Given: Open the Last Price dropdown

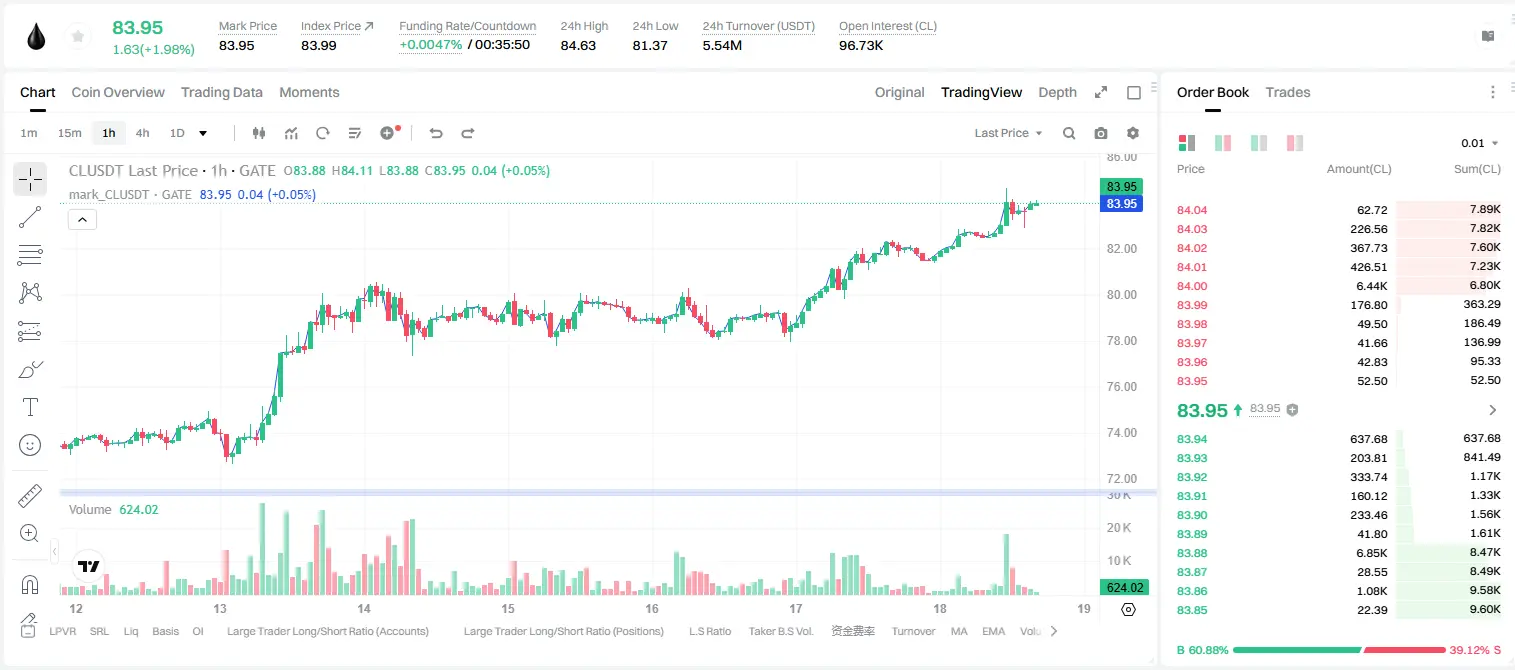Looking at the screenshot, I should 1008,133.
